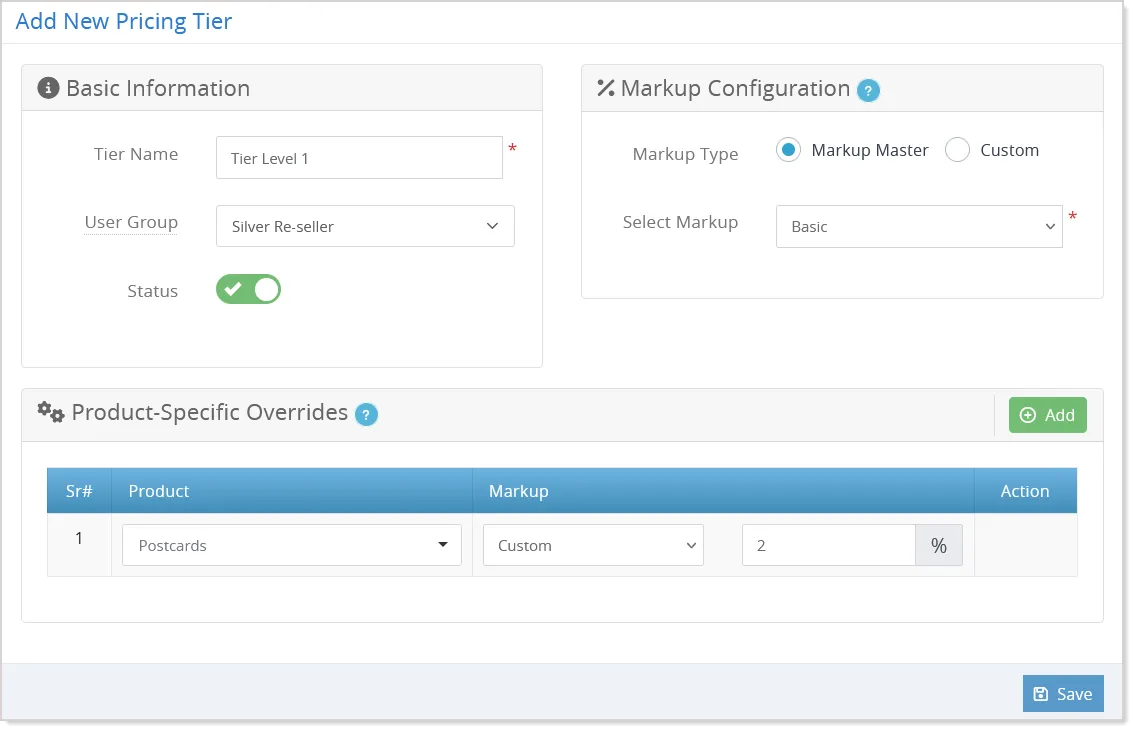Click the Sr# column header
This screenshot has height=731, width=1134.
click(x=79, y=491)
